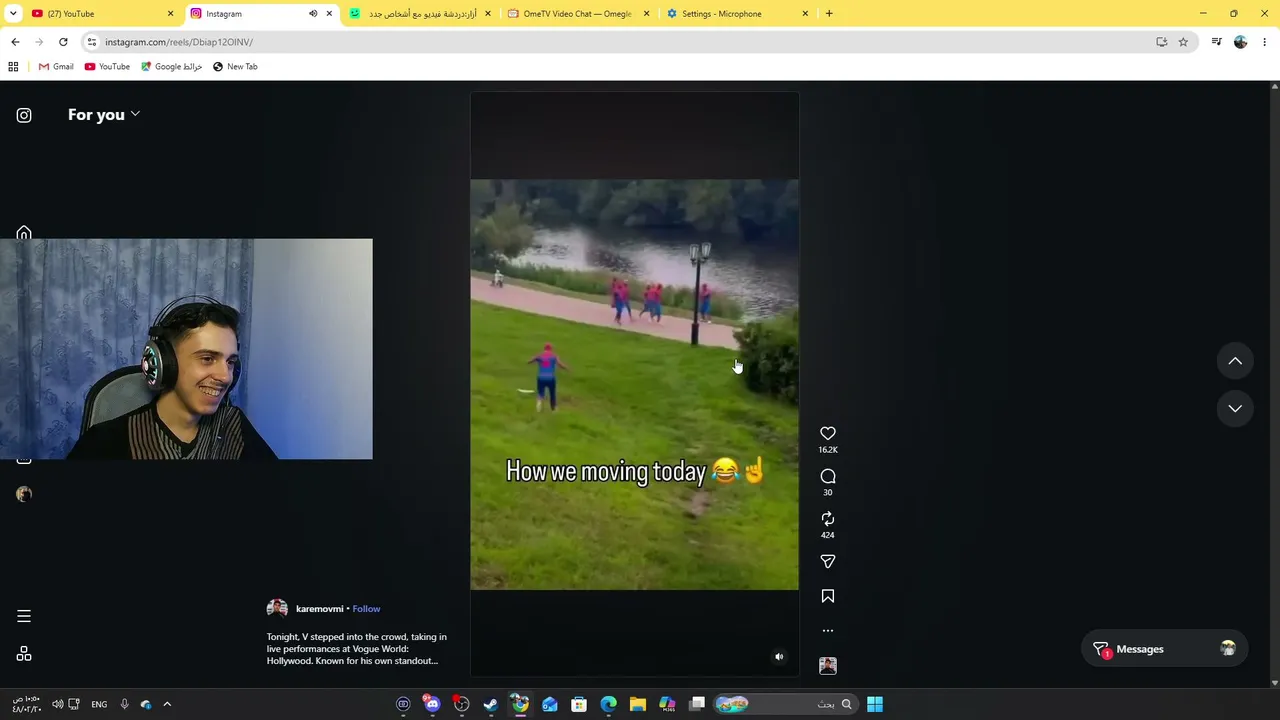Screen dimensions: 1280x720
Task: Mute the reel using the speaker button
Action: pos(779,657)
